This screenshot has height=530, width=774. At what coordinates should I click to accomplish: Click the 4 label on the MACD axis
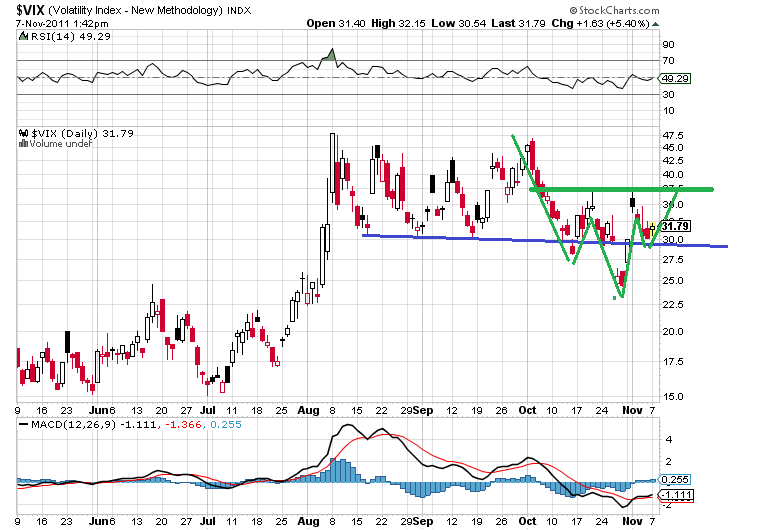[669, 440]
